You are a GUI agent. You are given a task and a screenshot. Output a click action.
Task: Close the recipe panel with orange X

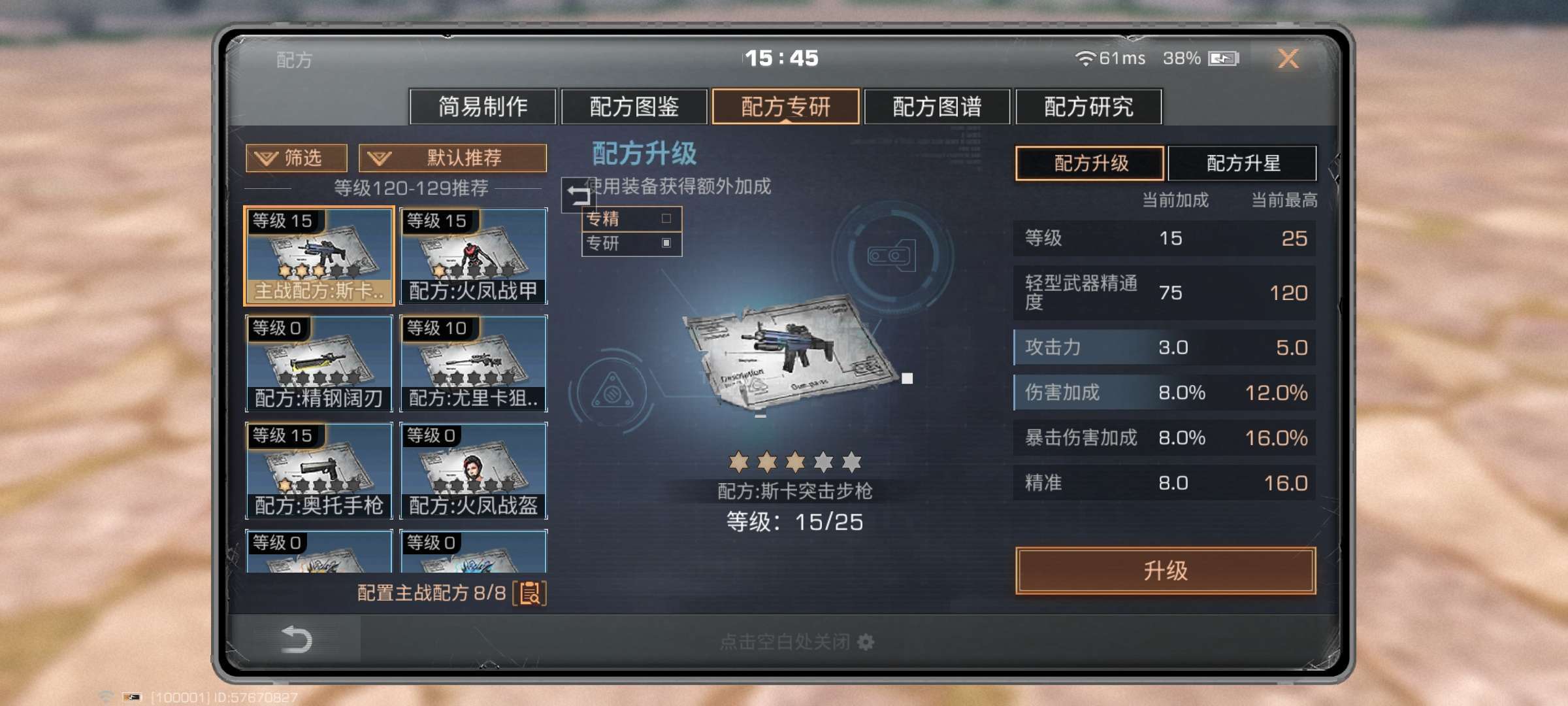tap(1288, 59)
